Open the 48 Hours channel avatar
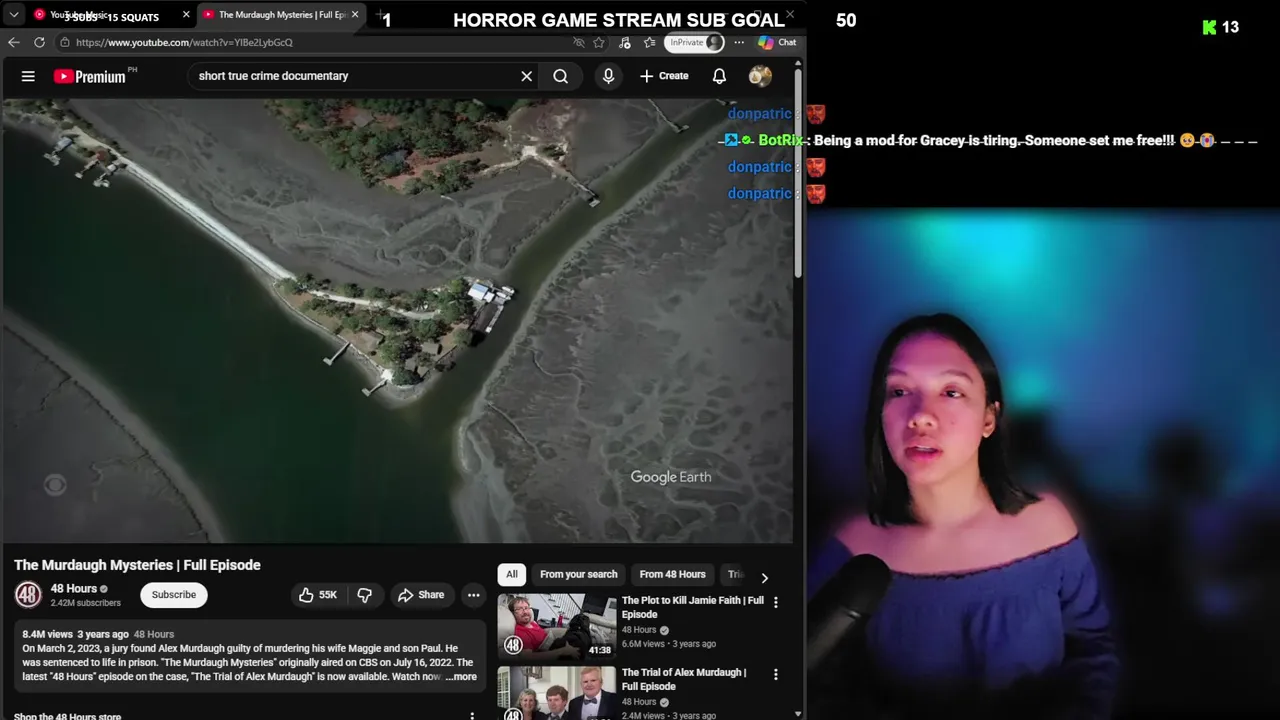The image size is (1280, 720). click(28, 595)
